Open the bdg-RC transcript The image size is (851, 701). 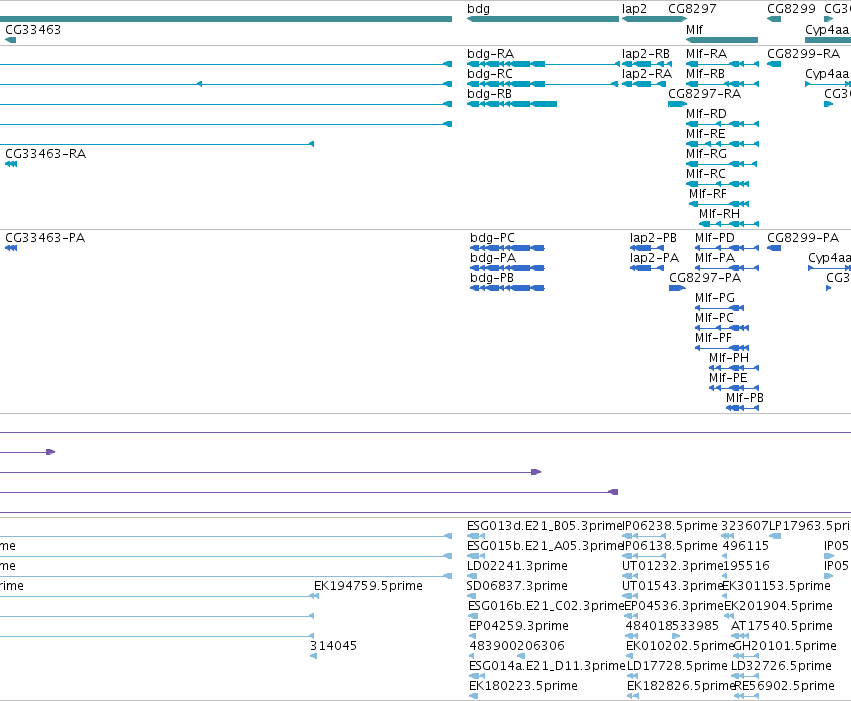pos(490,74)
